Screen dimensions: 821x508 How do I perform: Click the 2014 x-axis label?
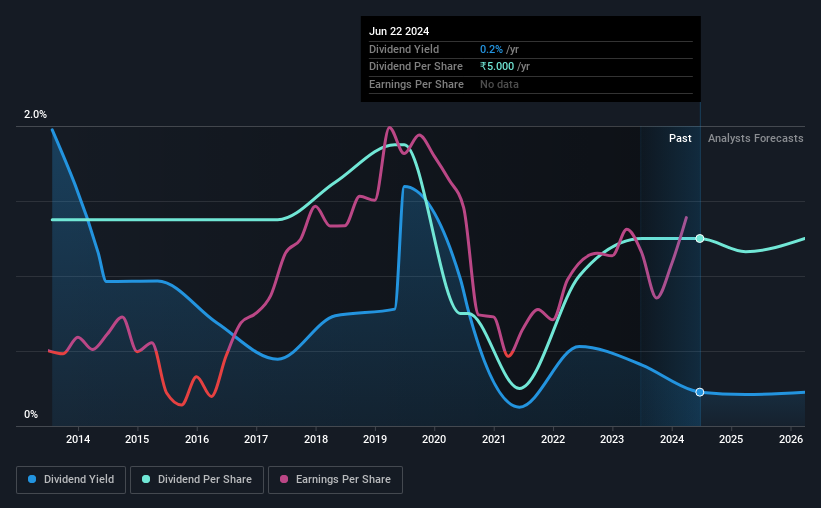[78, 439]
